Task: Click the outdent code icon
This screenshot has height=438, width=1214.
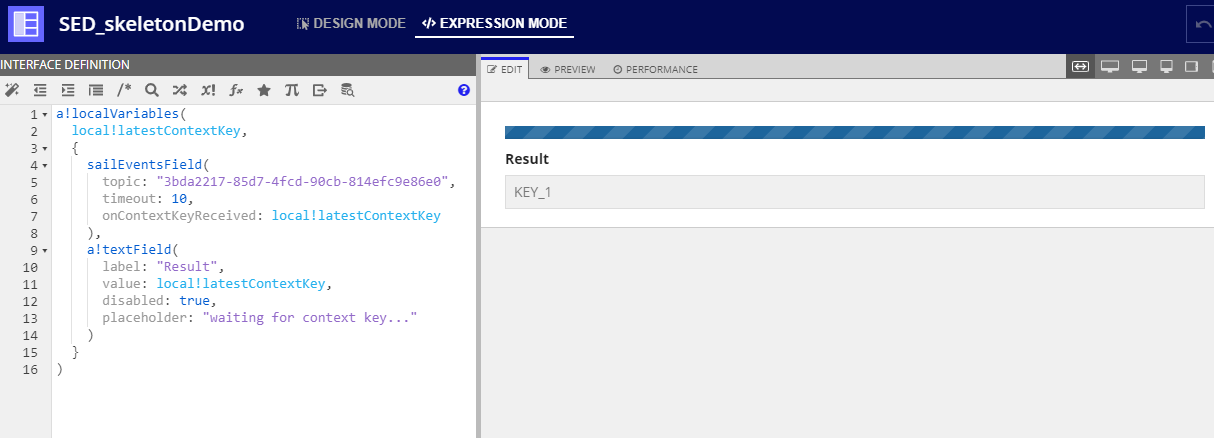Action: click(x=40, y=90)
